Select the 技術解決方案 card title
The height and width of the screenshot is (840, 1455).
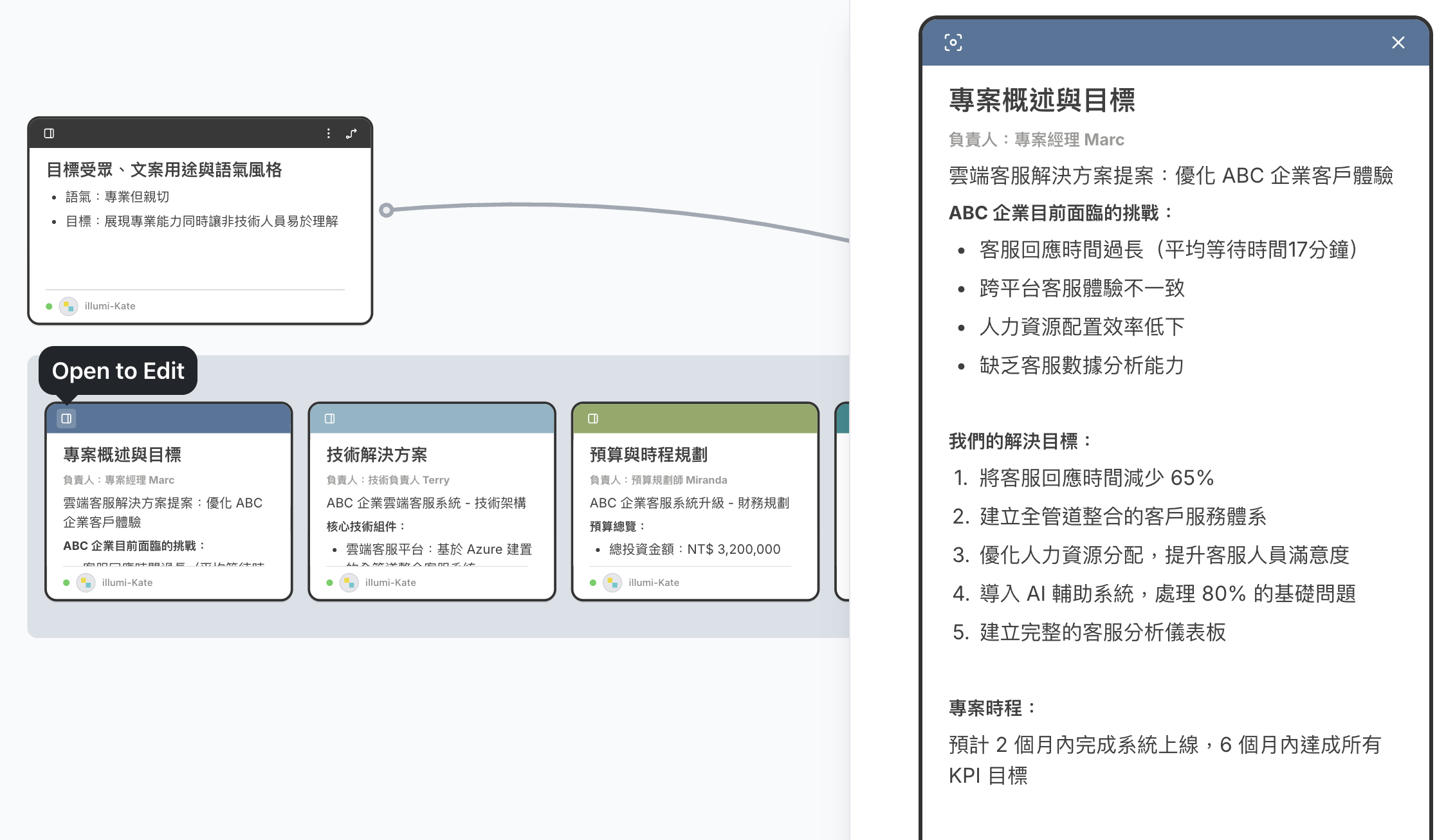coord(376,455)
